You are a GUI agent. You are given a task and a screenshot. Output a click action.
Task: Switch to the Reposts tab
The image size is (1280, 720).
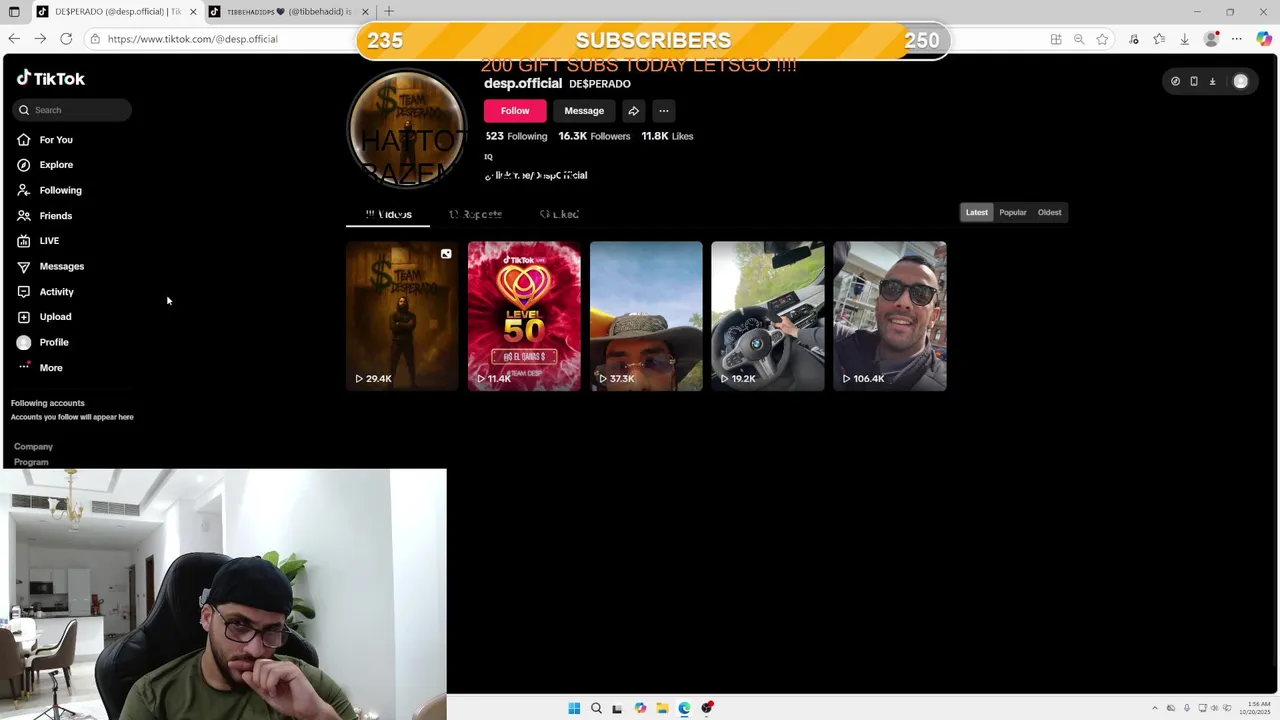coord(475,214)
